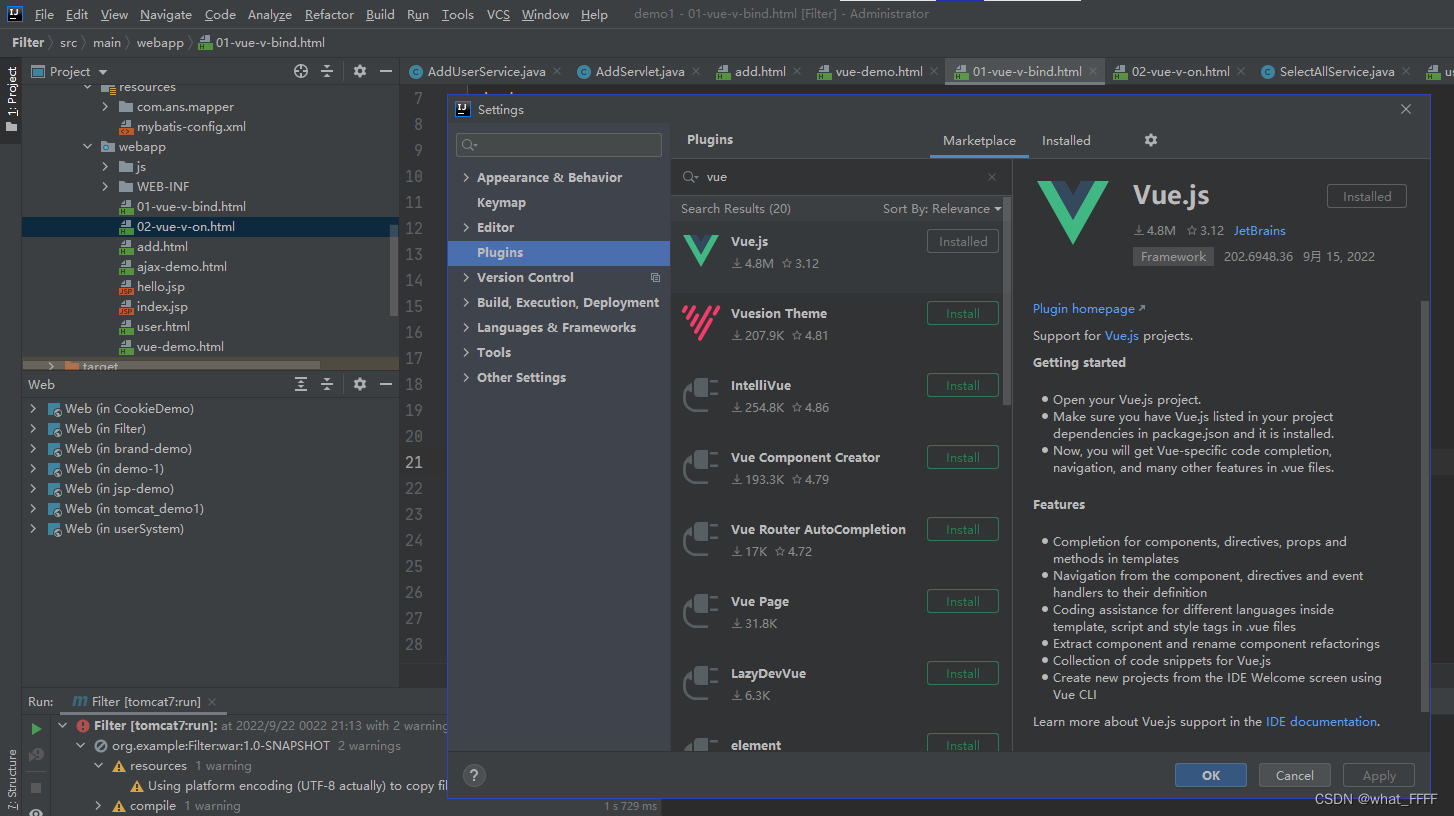The height and width of the screenshot is (816, 1454).
Task: Select 02-vue-v-on.html in project tree
Action: (186, 227)
